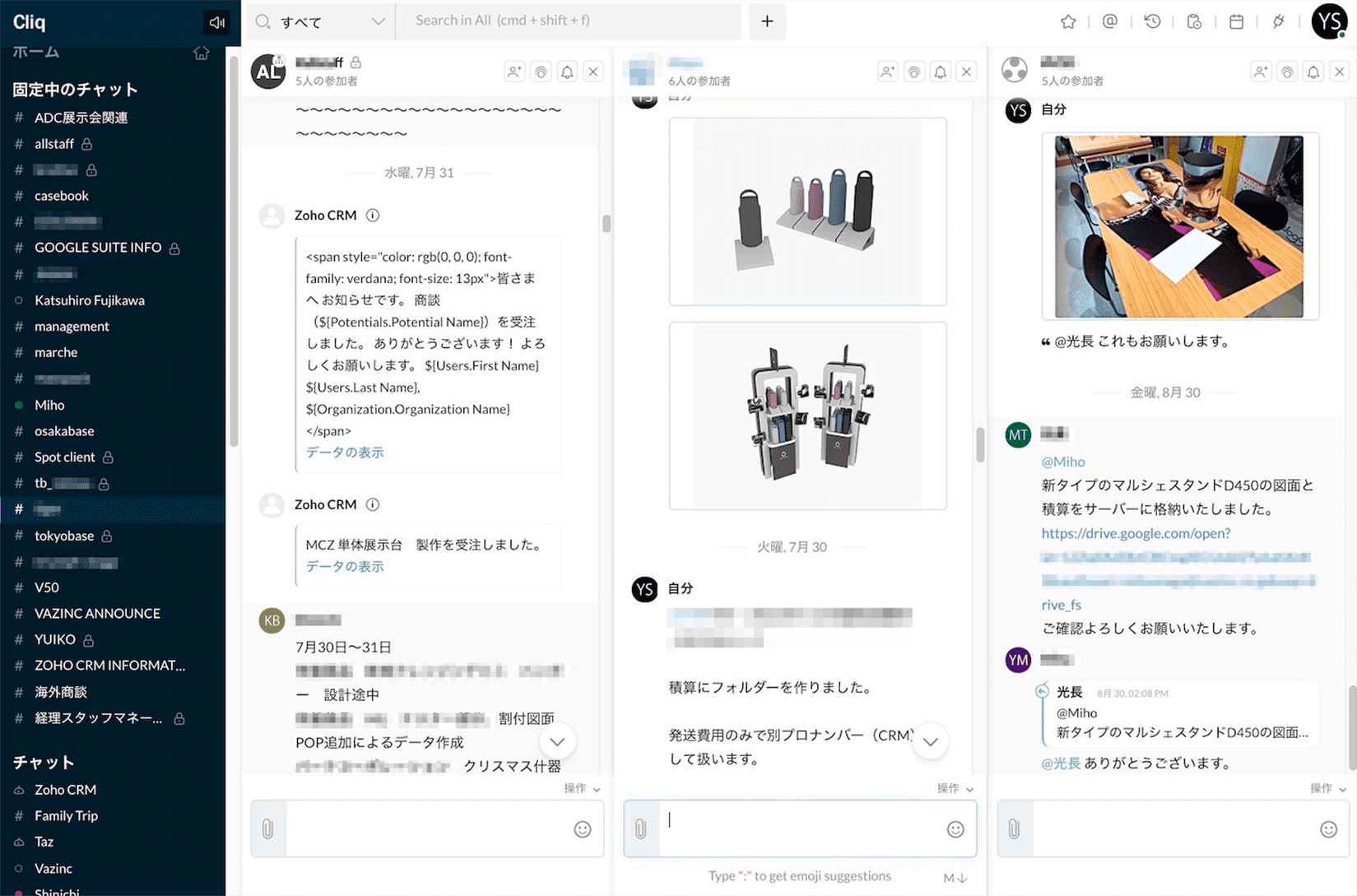This screenshot has width=1357, height=896.
Task: Open データの表示 link under MCZ message
Action: point(345,566)
